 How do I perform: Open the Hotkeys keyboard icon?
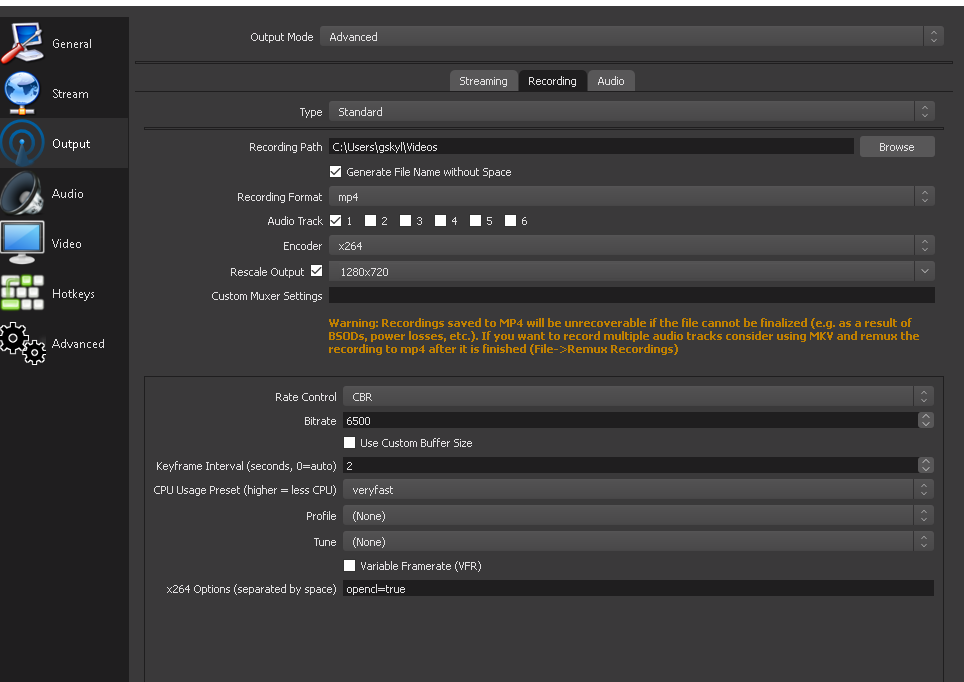tap(23, 293)
